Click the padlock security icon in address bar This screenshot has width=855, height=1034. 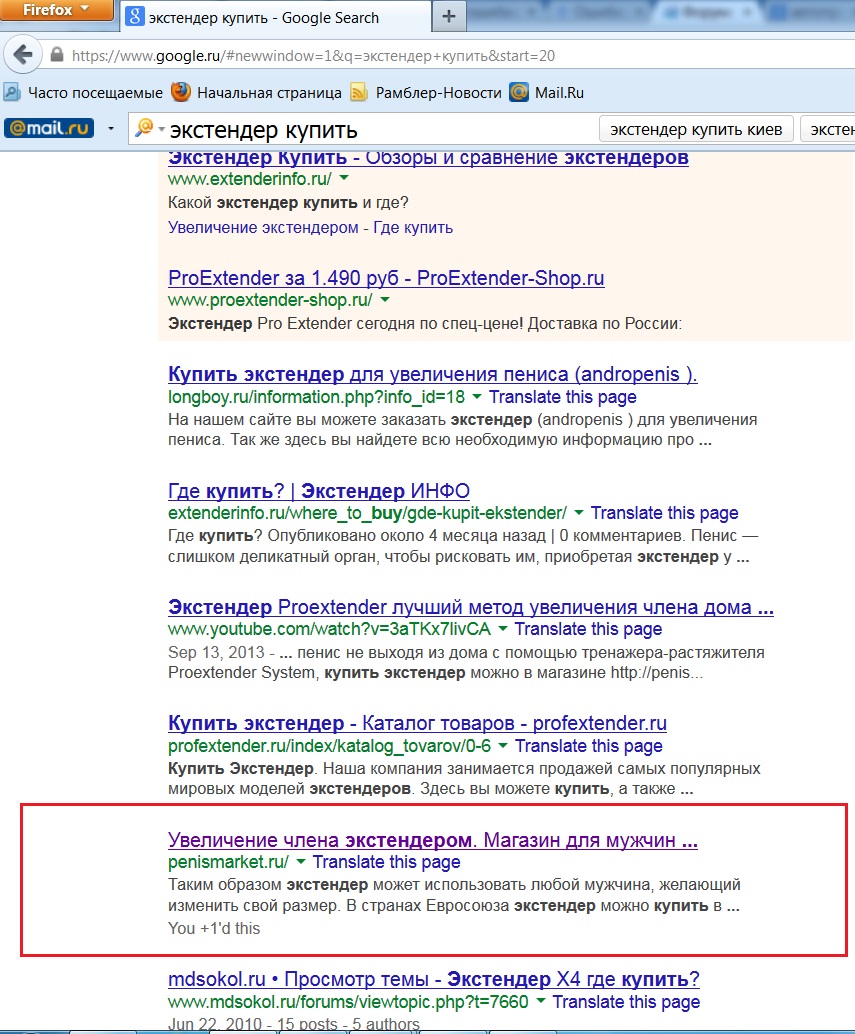(x=57, y=55)
